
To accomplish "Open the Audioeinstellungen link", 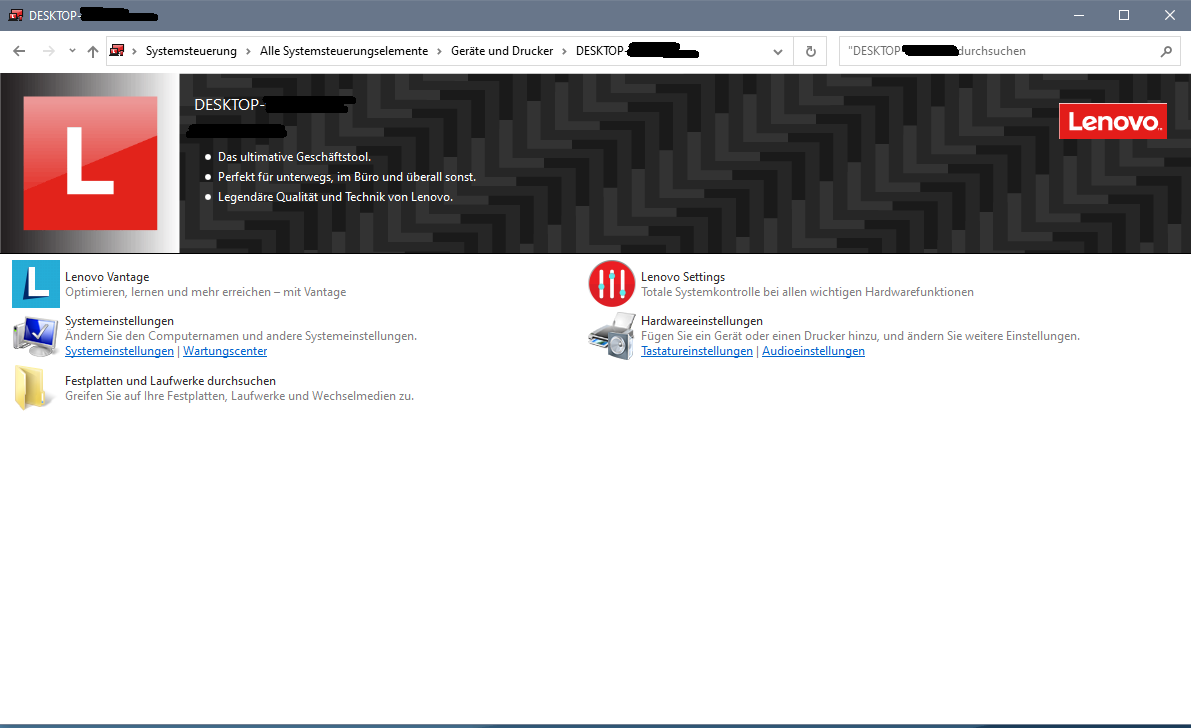I will [x=813, y=351].
